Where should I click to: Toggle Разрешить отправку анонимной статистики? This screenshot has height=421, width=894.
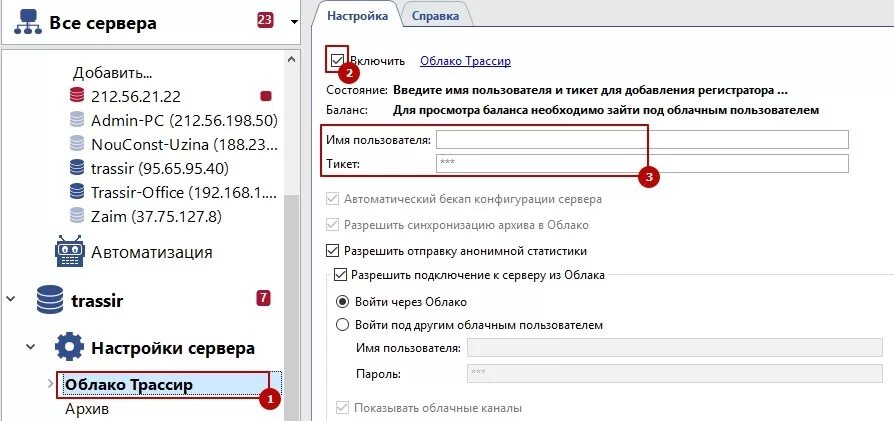tap(333, 250)
